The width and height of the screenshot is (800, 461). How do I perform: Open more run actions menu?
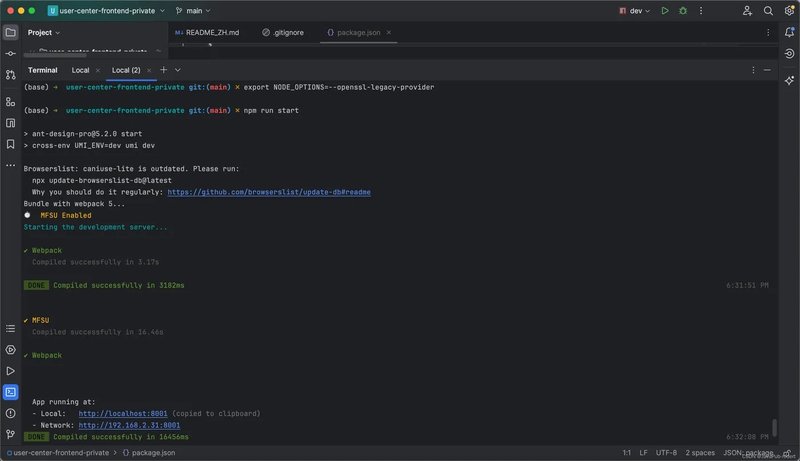tap(701, 11)
